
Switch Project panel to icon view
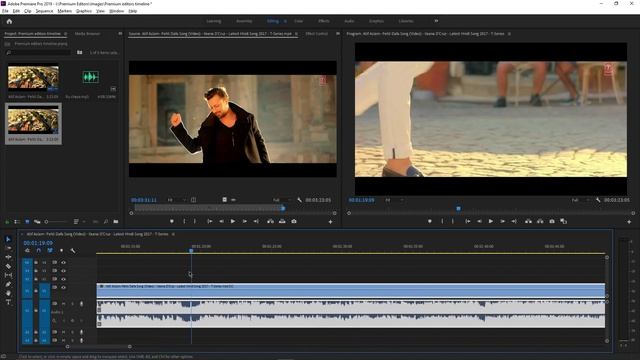pos(27,222)
